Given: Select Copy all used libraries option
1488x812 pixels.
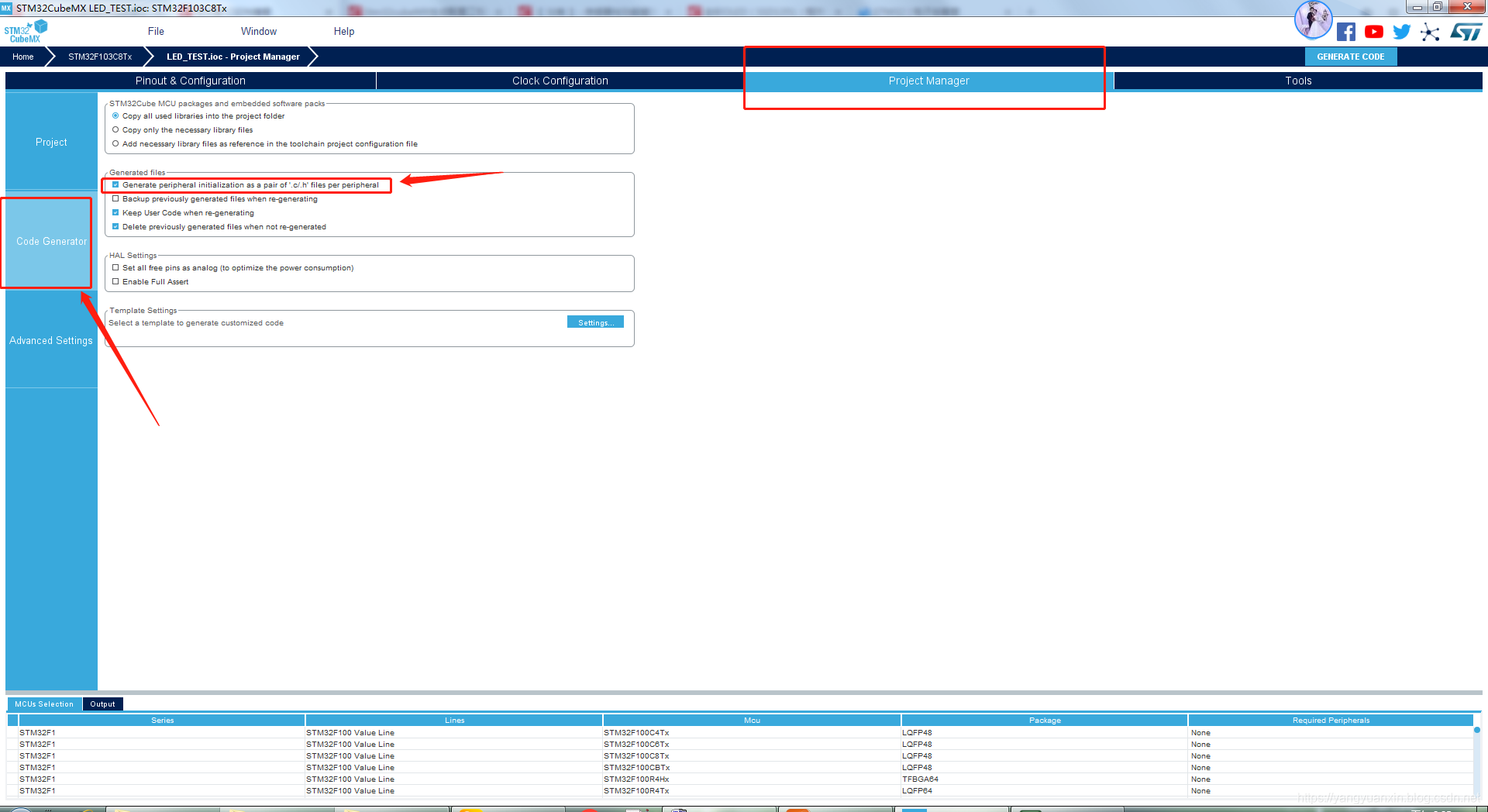Looking at the screenshot, I should coord(115,116).
